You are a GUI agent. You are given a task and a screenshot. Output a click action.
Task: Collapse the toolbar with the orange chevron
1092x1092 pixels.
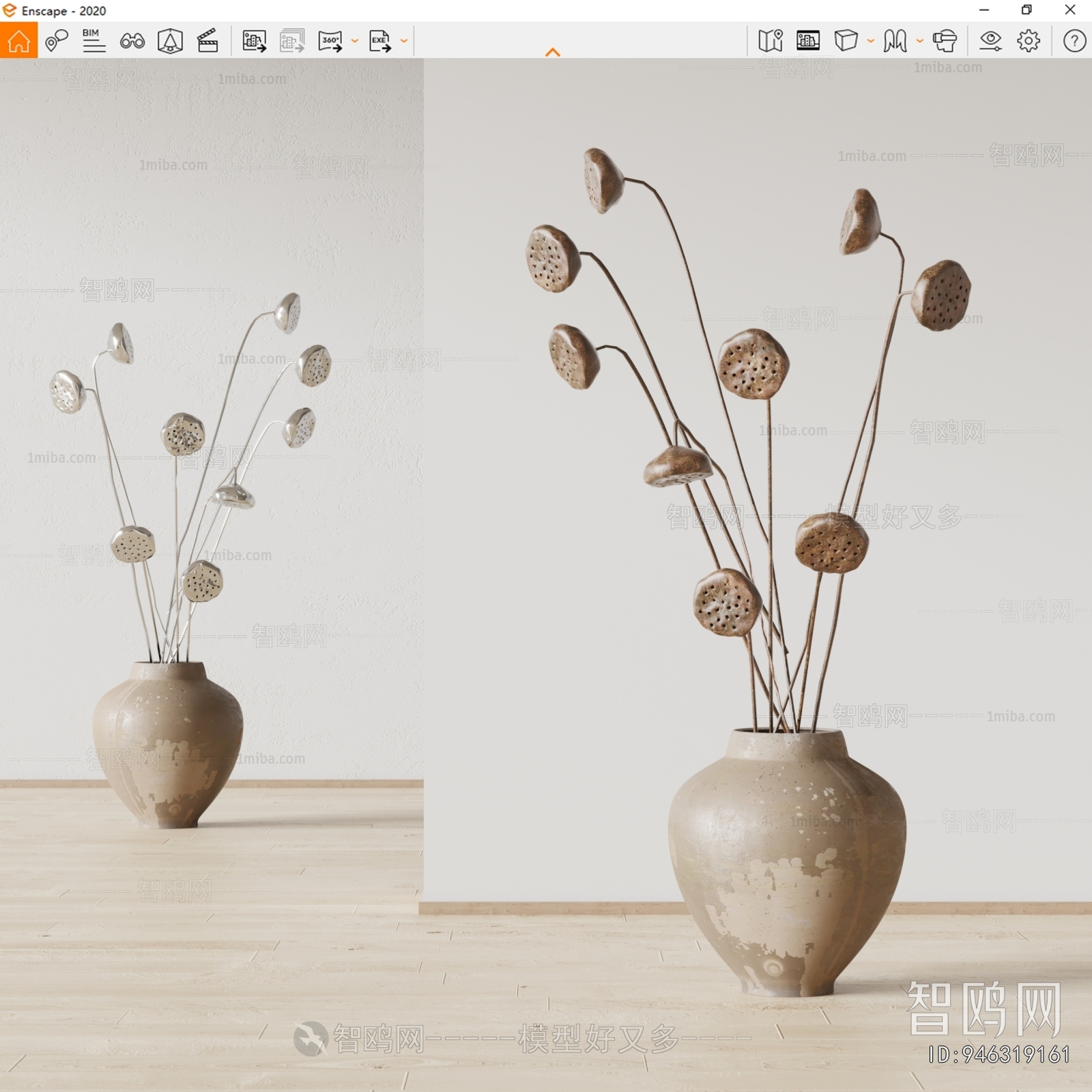coord(553,52)
